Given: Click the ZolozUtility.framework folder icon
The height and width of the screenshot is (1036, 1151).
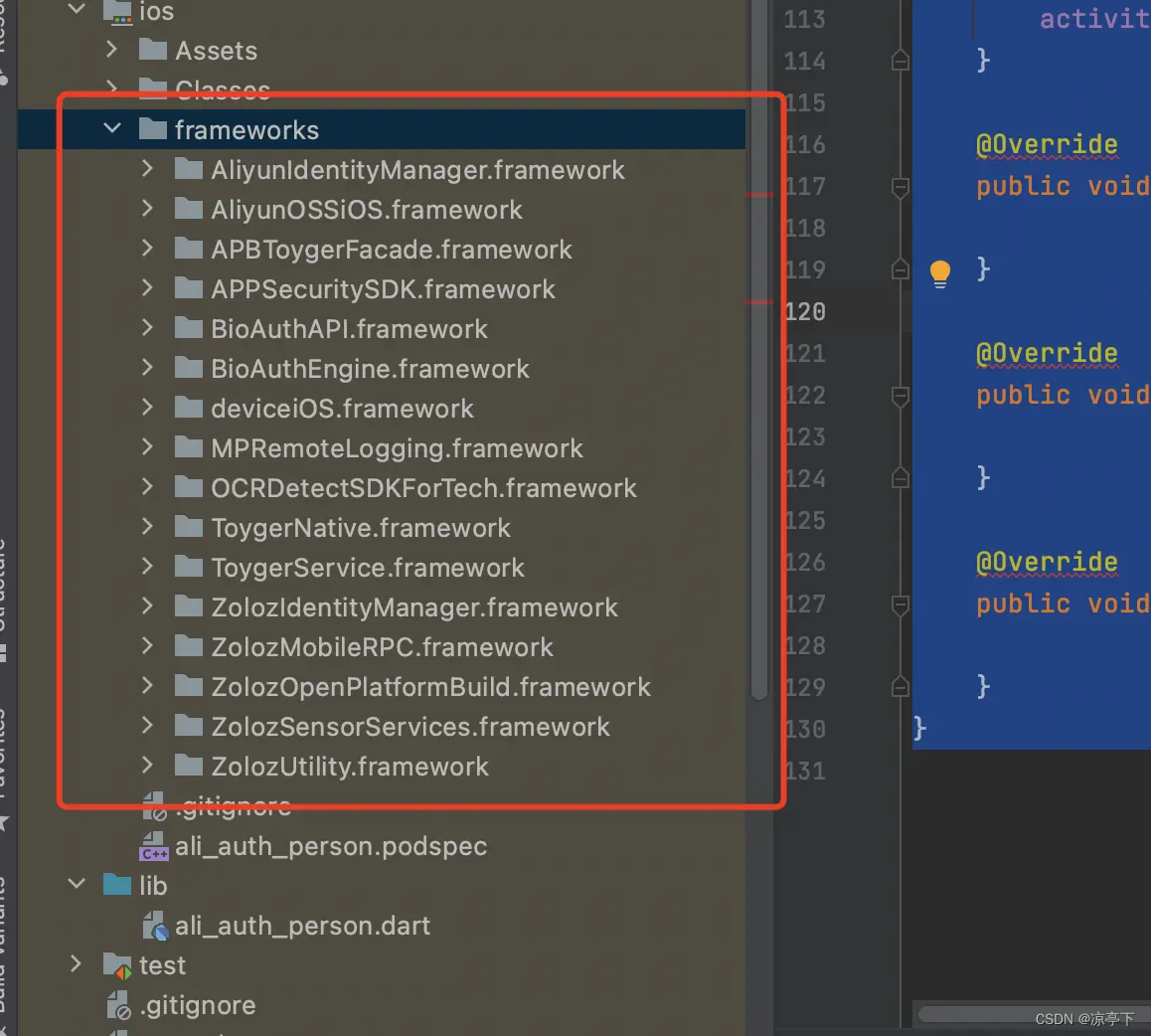Looking at the screenshot, I should point(189,765).
